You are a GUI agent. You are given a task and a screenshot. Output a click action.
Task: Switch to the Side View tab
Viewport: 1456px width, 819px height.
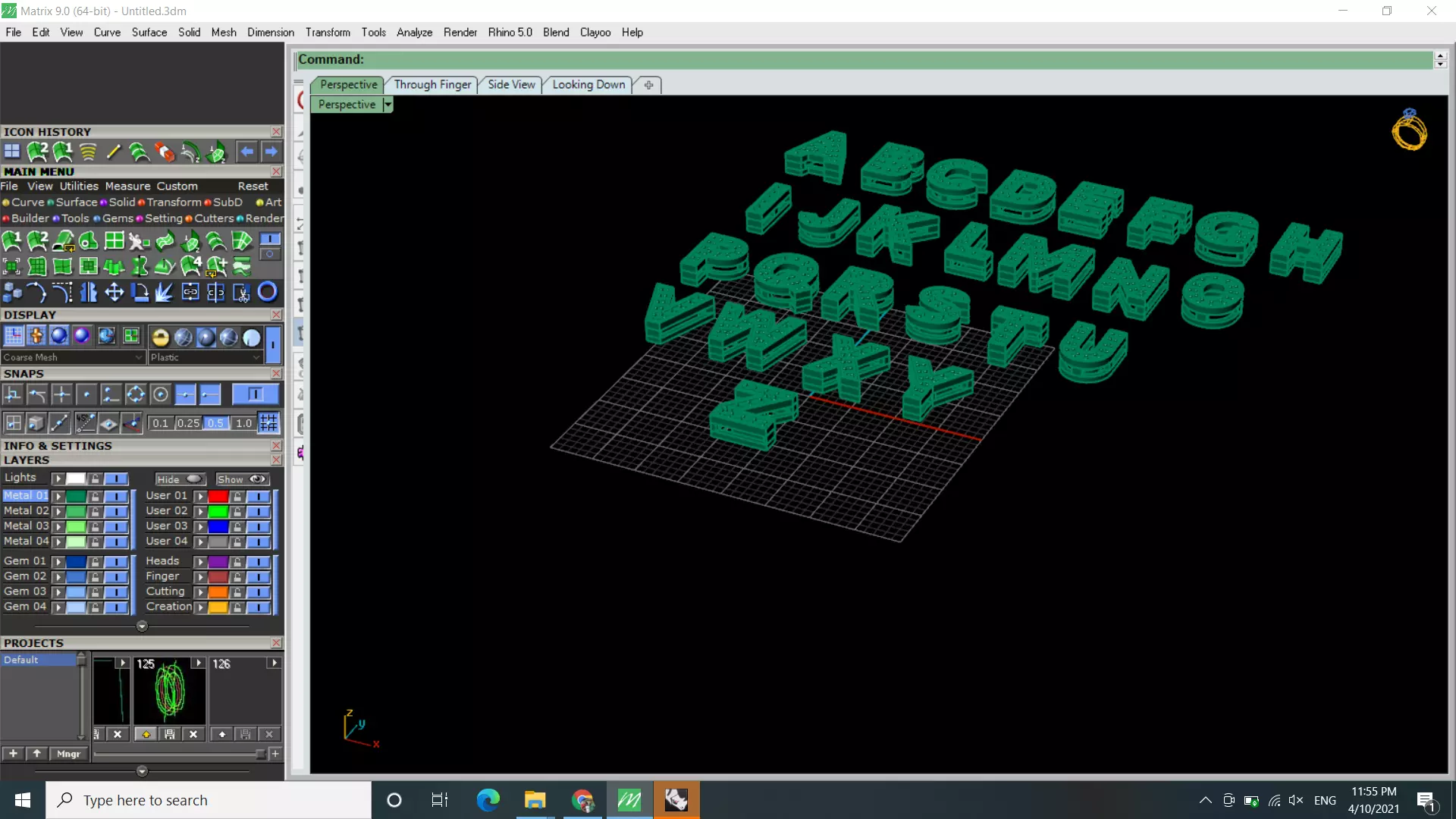coord(511,84)
